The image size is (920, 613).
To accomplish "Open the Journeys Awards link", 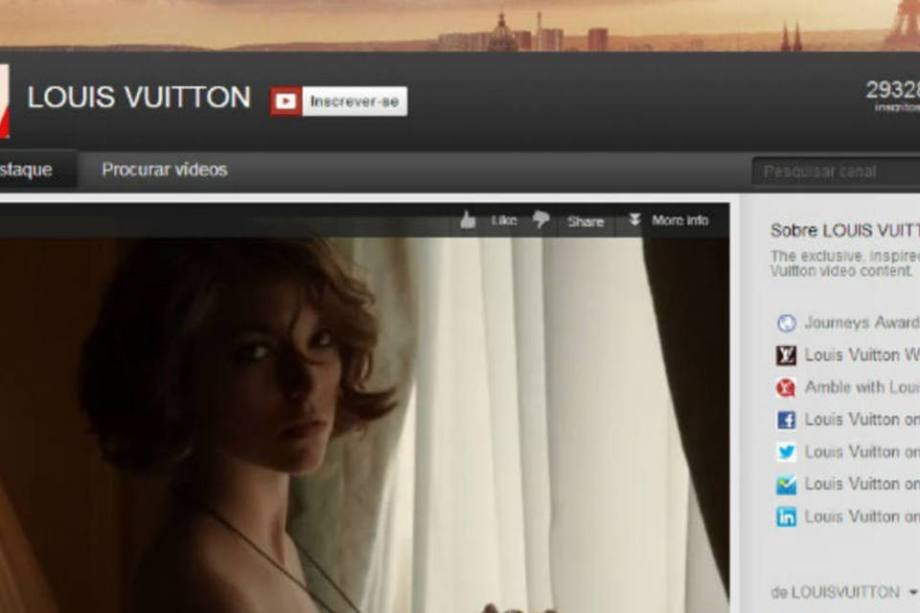I will click(861, 323).
